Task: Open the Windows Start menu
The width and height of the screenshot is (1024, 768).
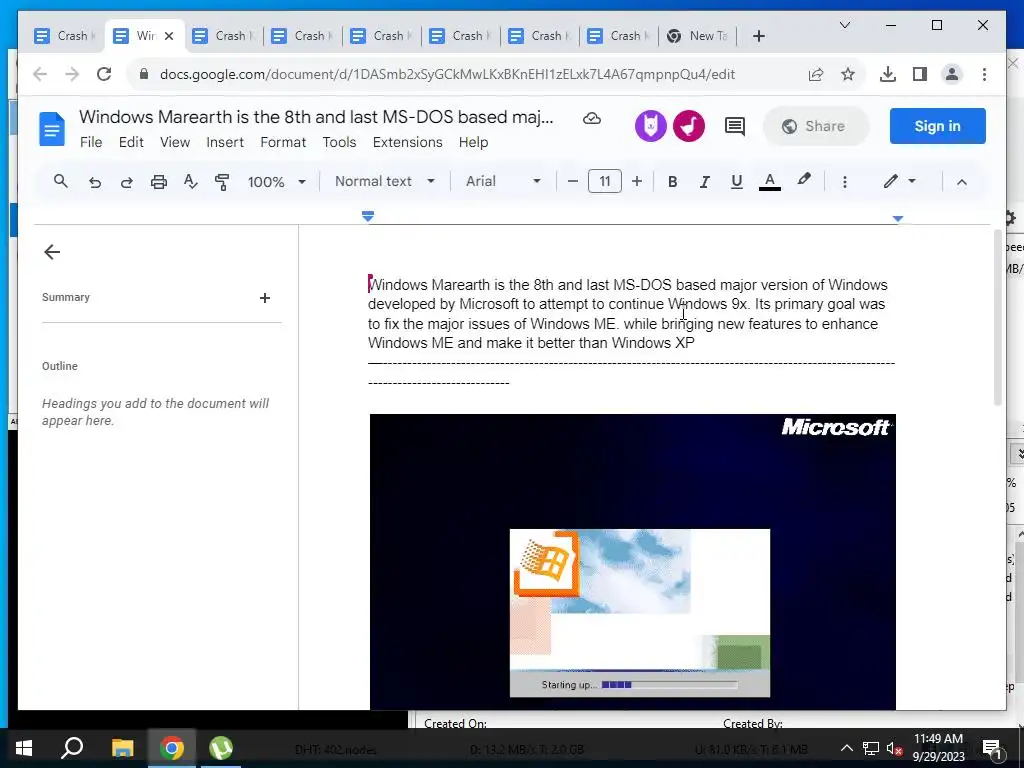Action: (x=24, y=748)
